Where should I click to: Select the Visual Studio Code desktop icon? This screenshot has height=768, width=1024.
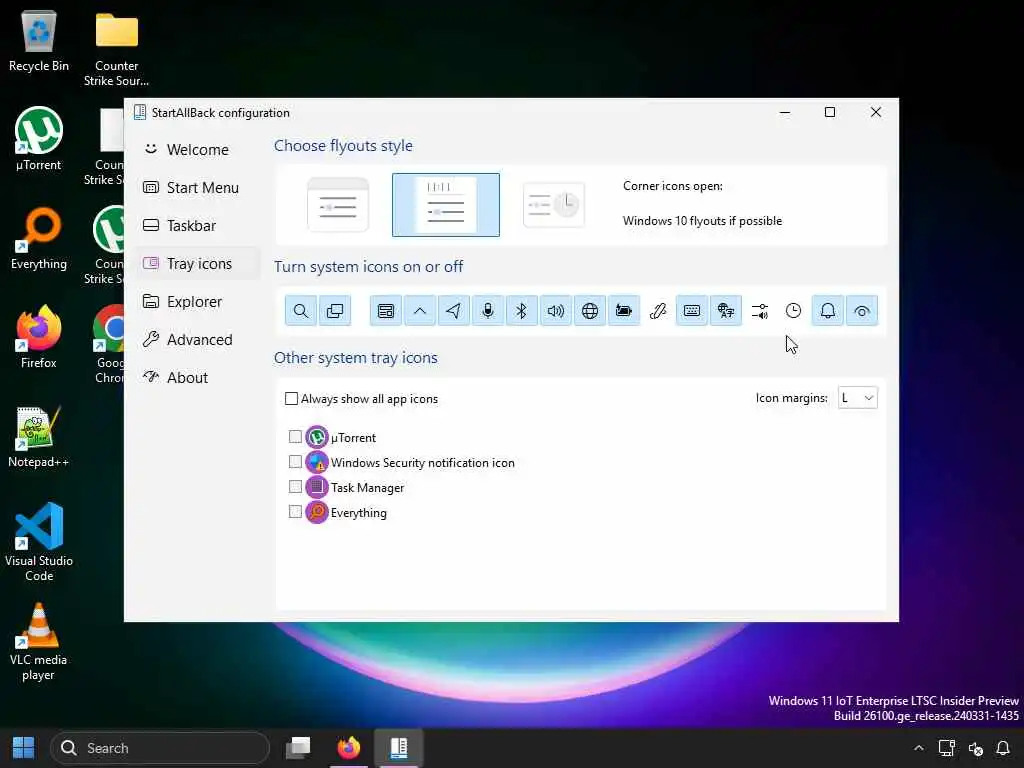[39, 542]
